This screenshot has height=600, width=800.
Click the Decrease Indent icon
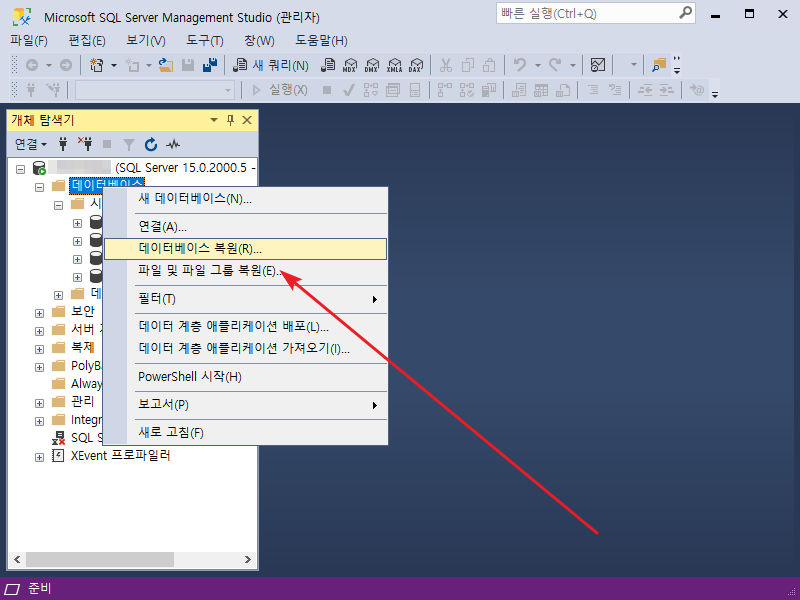coord(645,90)
